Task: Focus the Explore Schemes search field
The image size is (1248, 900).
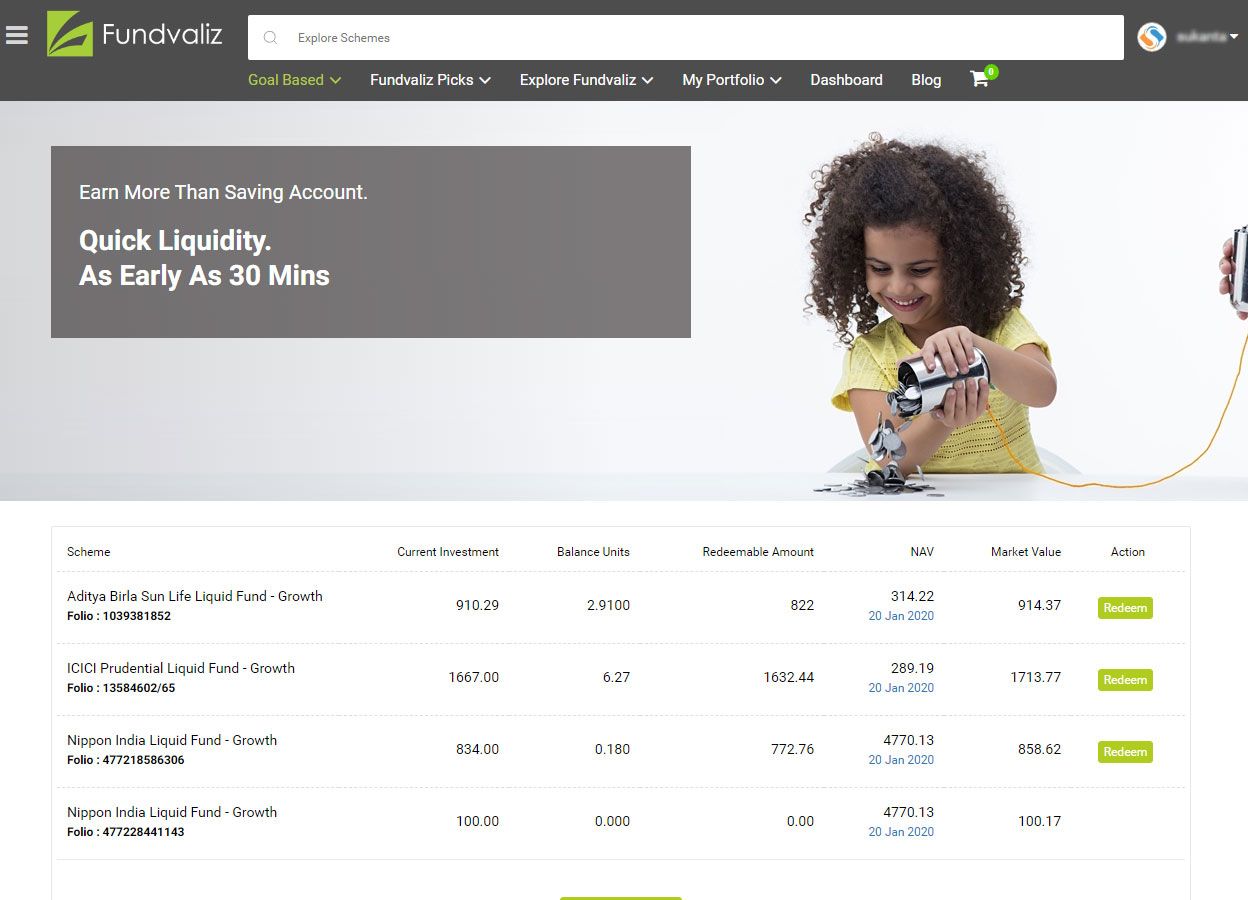Action: click(x=686, y=38)
